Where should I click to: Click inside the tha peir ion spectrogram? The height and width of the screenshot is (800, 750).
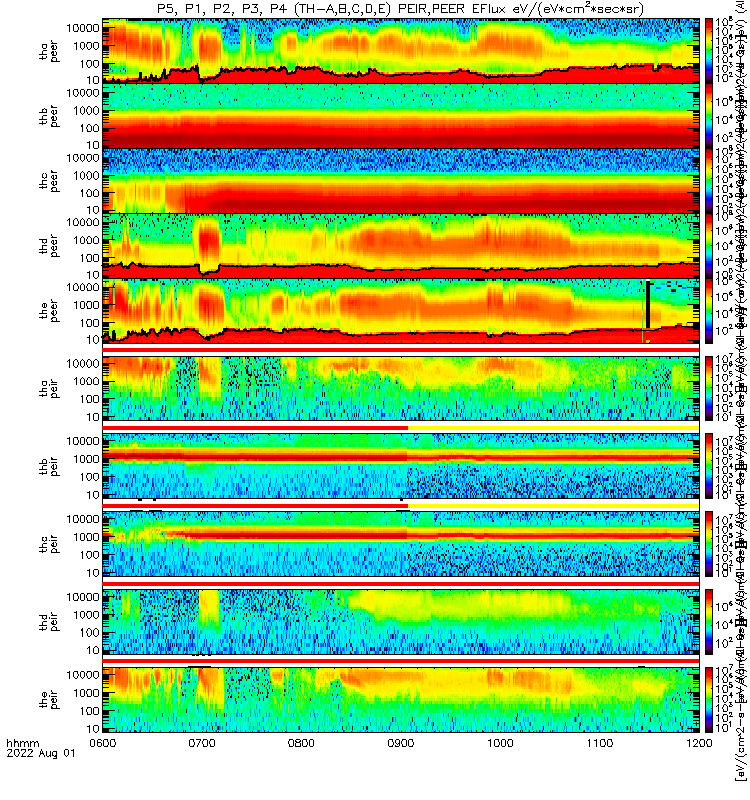click(401, 388)
